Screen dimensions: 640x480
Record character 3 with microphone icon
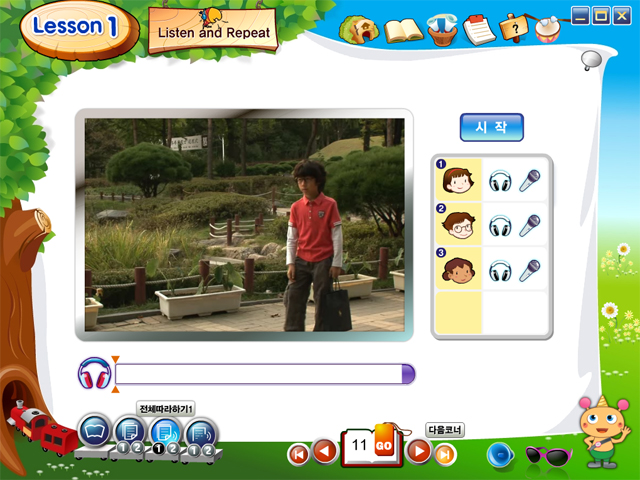tap(529, 269)
